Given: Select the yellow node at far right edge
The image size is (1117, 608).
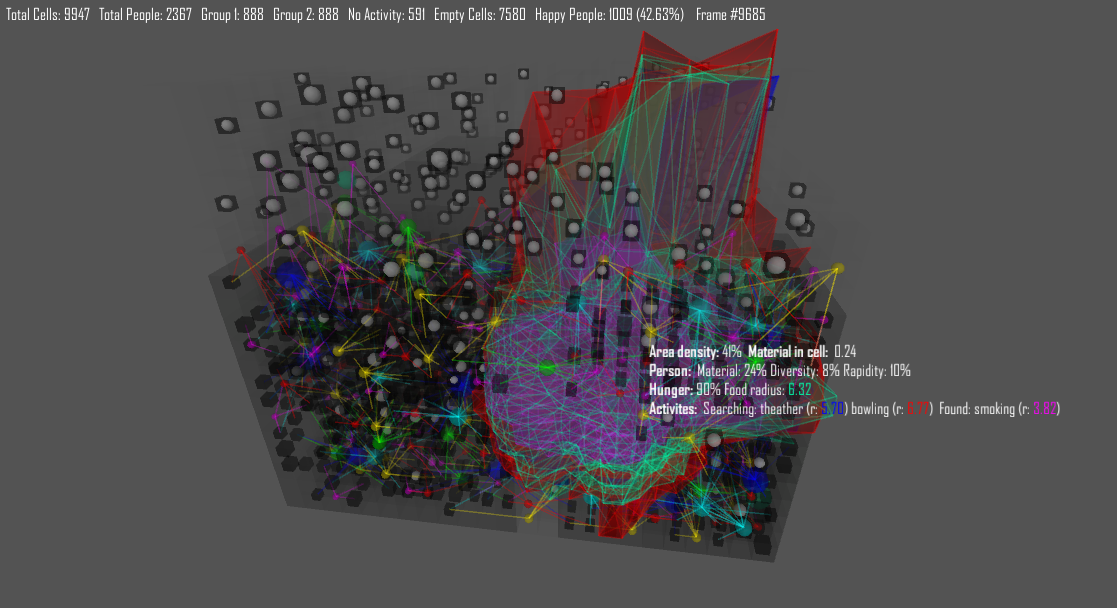Looking at the screenshot, I should coord(838,268).
